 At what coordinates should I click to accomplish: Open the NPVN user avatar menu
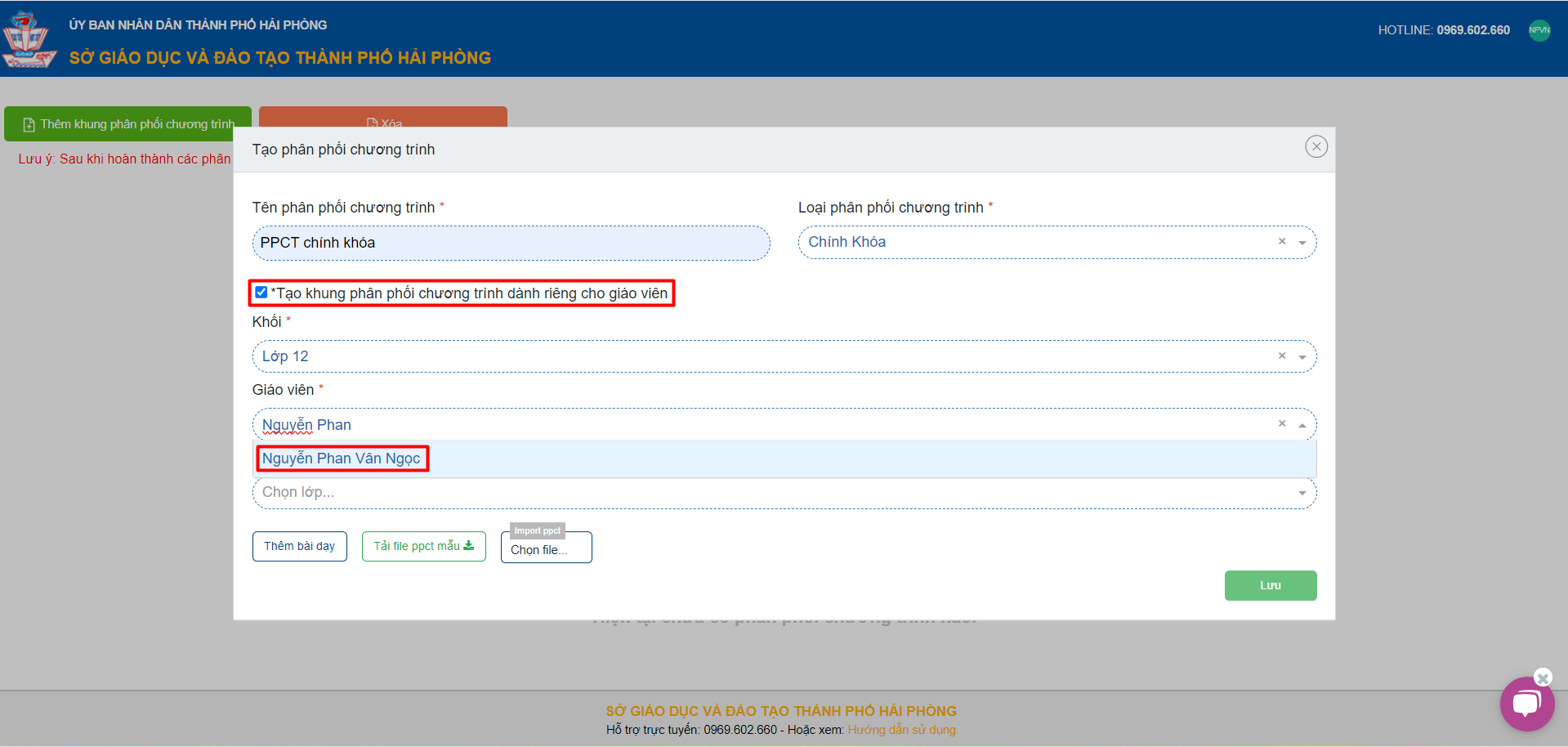1539,30
